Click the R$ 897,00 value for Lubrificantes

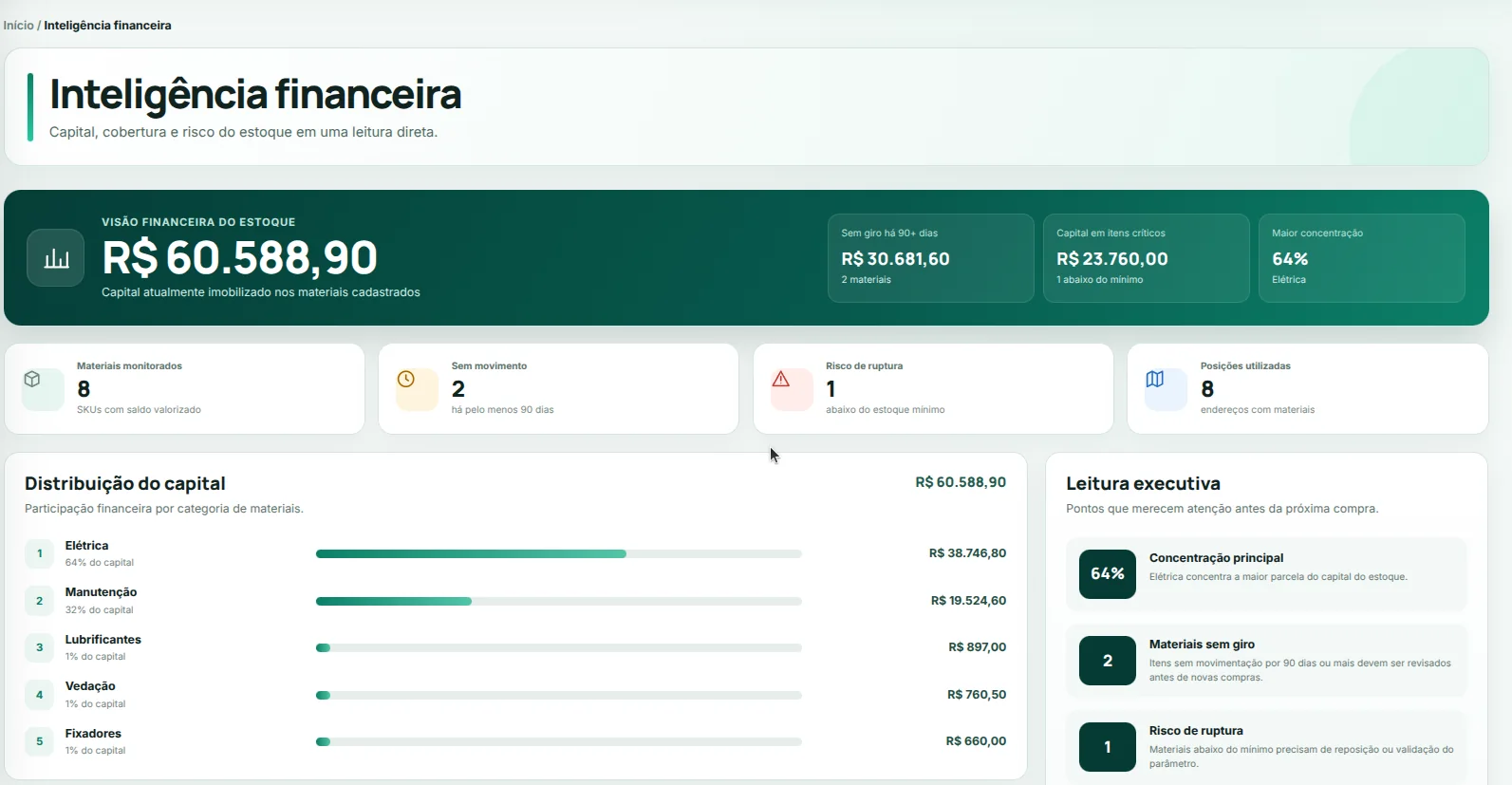978,647
